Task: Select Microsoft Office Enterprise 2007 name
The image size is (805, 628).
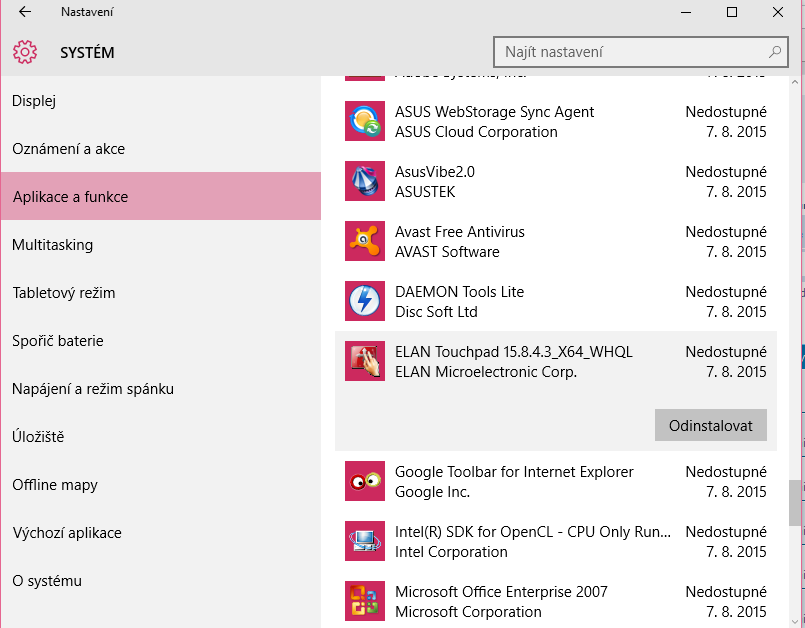Action: (501, 592)
